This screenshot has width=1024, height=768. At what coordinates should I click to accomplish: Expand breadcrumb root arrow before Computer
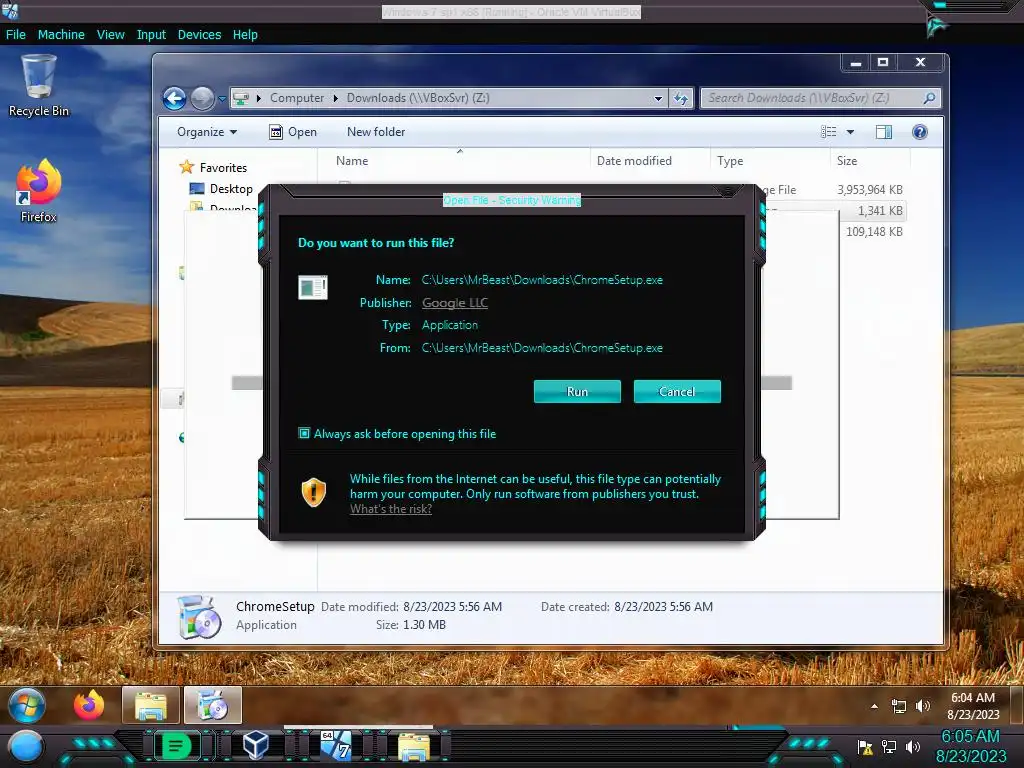[259, 99]
